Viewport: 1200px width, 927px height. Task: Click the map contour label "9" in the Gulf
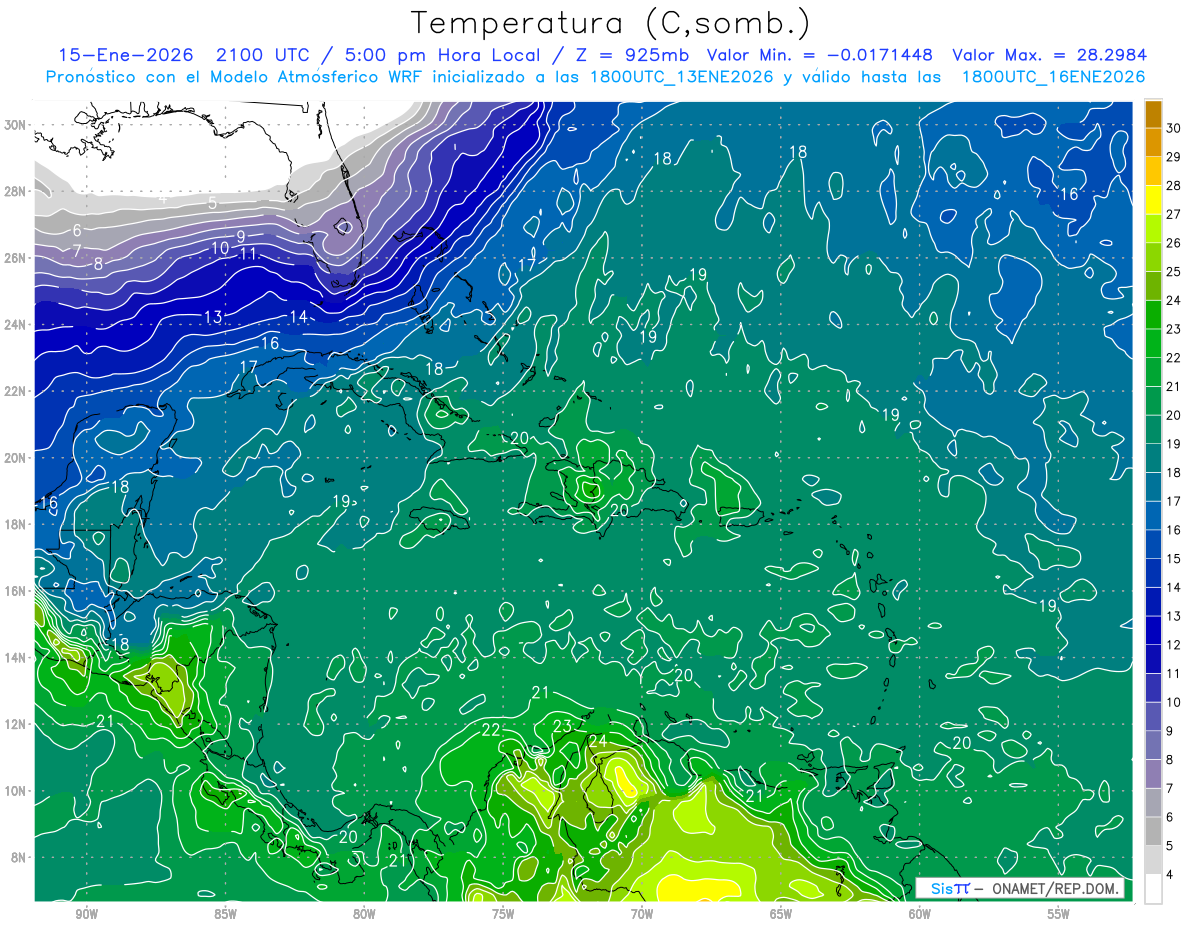click(241, 237)
